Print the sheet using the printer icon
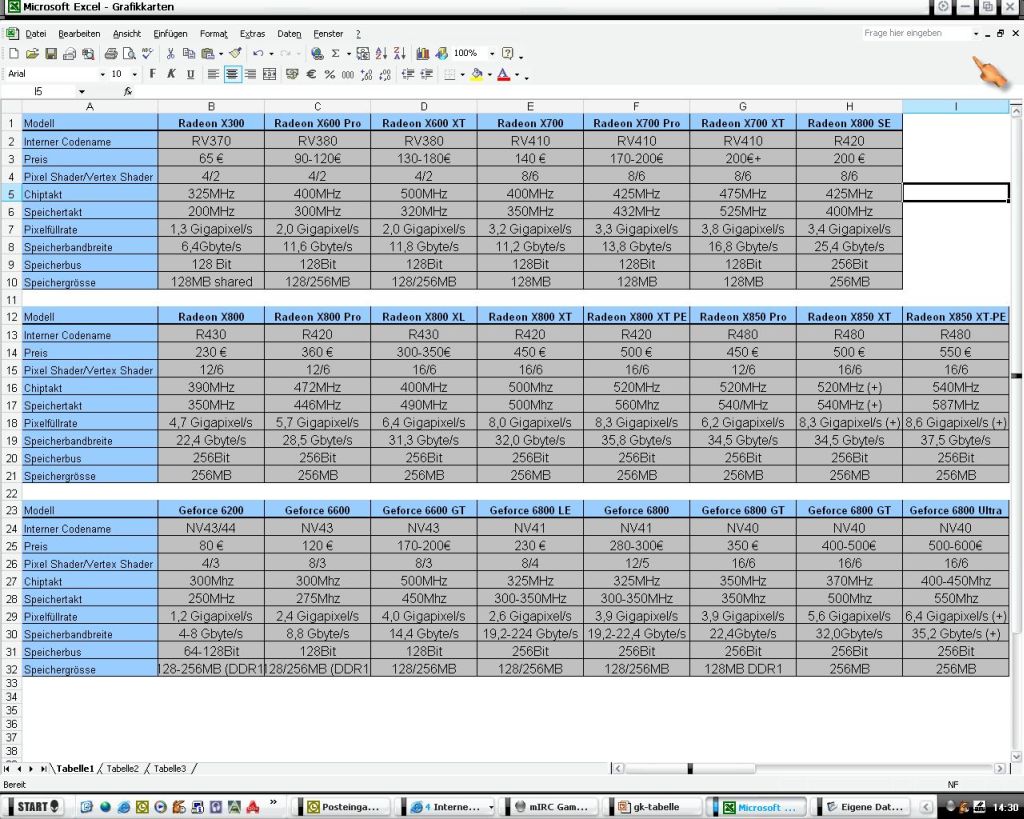The image size is (1024, 819). tap(110, 54)
